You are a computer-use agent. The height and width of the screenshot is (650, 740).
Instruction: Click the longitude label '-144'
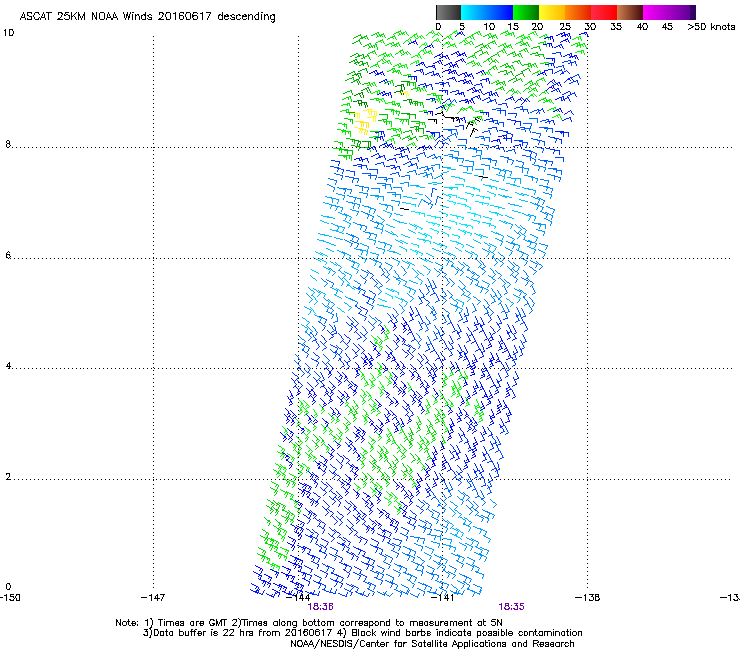[x=298, y=598]
